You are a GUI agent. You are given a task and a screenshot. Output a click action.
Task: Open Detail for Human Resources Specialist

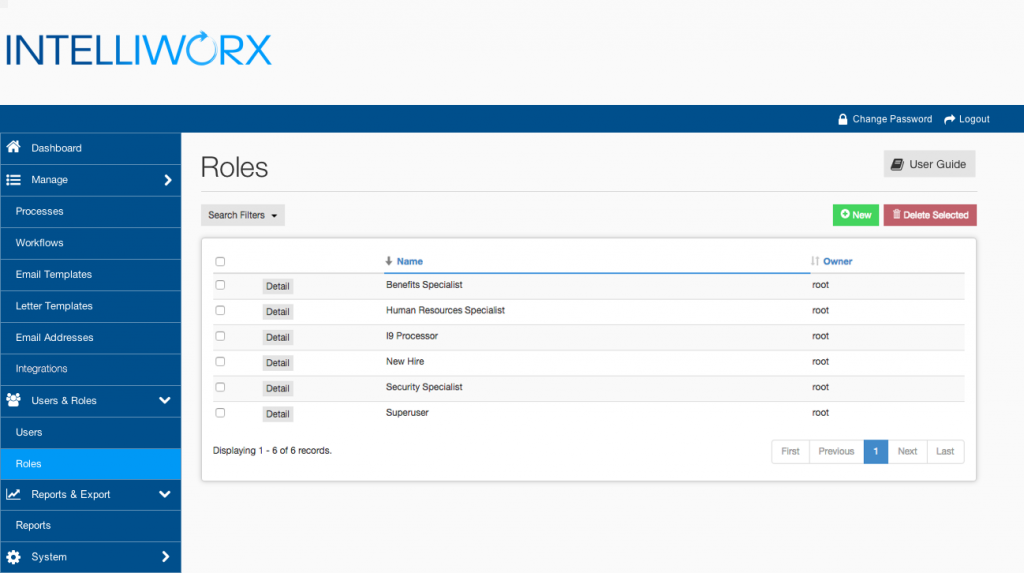tap(278, 312)
